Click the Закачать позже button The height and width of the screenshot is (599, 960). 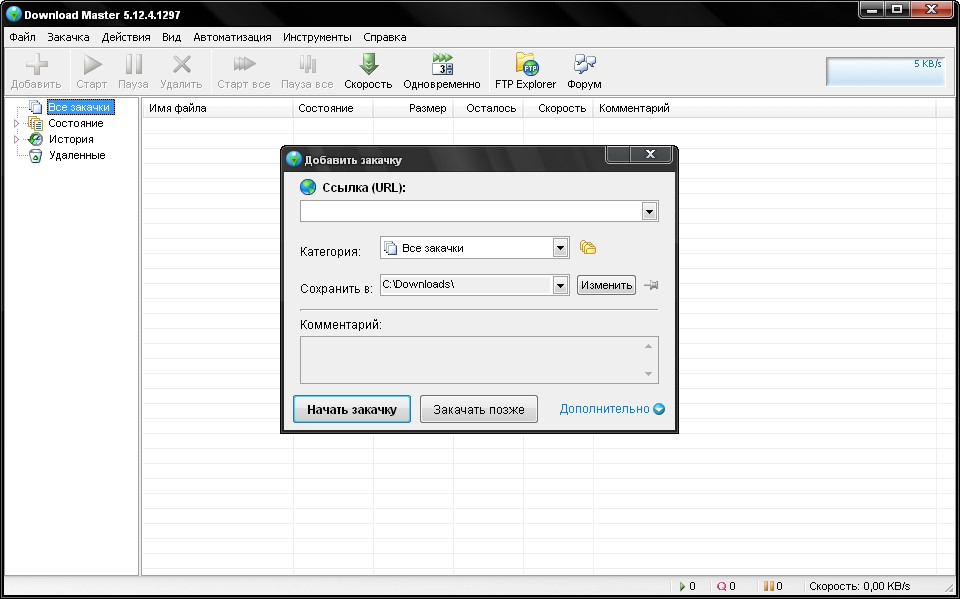479,409
